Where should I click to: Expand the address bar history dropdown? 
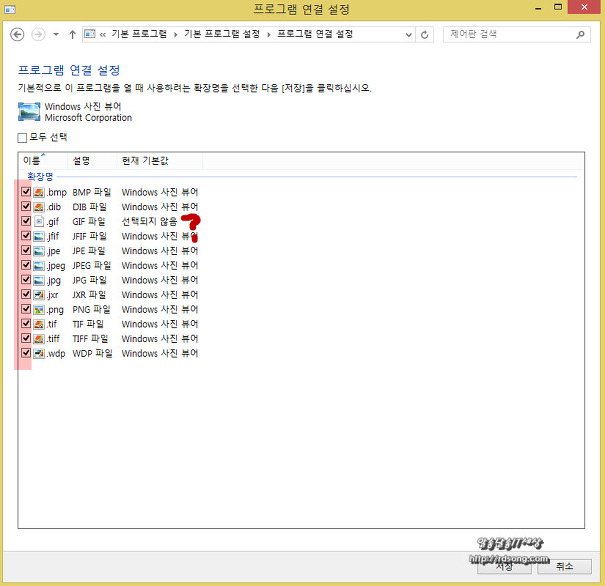tap(408, 34)
